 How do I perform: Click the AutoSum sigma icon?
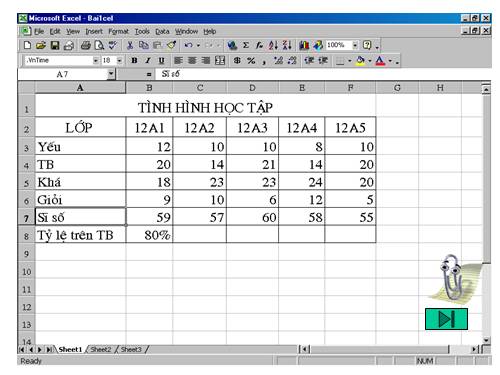click(246, 45)
